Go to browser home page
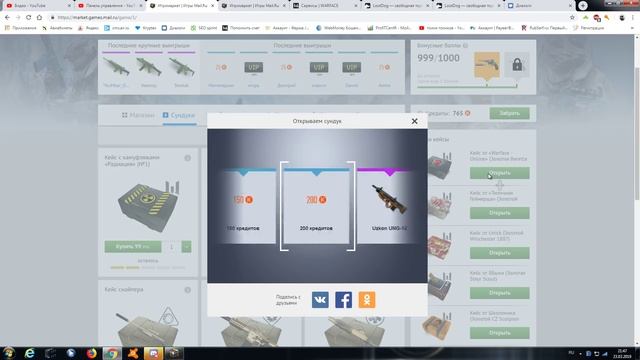The height and width of the screenshot is (360, 640). click(39, 18)
